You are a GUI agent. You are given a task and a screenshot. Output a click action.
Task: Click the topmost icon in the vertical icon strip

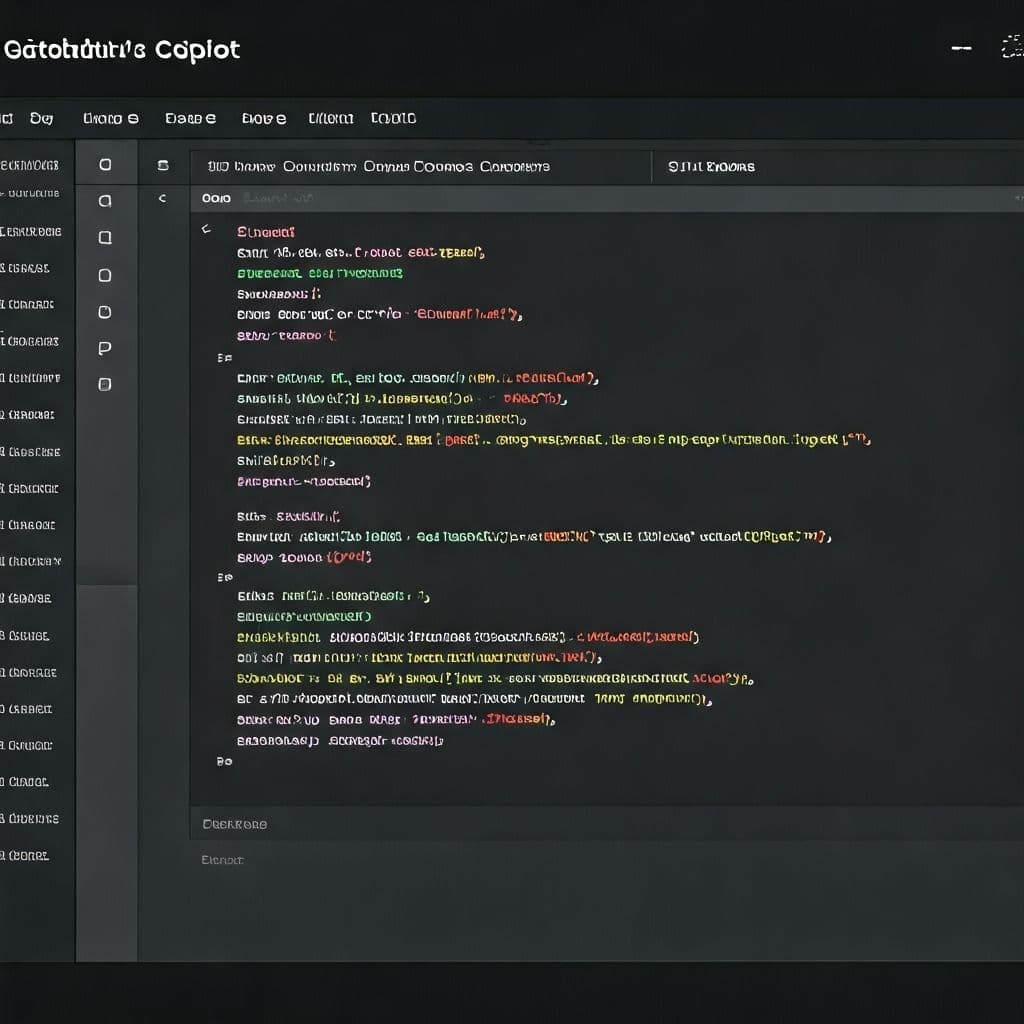coord(105,165)
